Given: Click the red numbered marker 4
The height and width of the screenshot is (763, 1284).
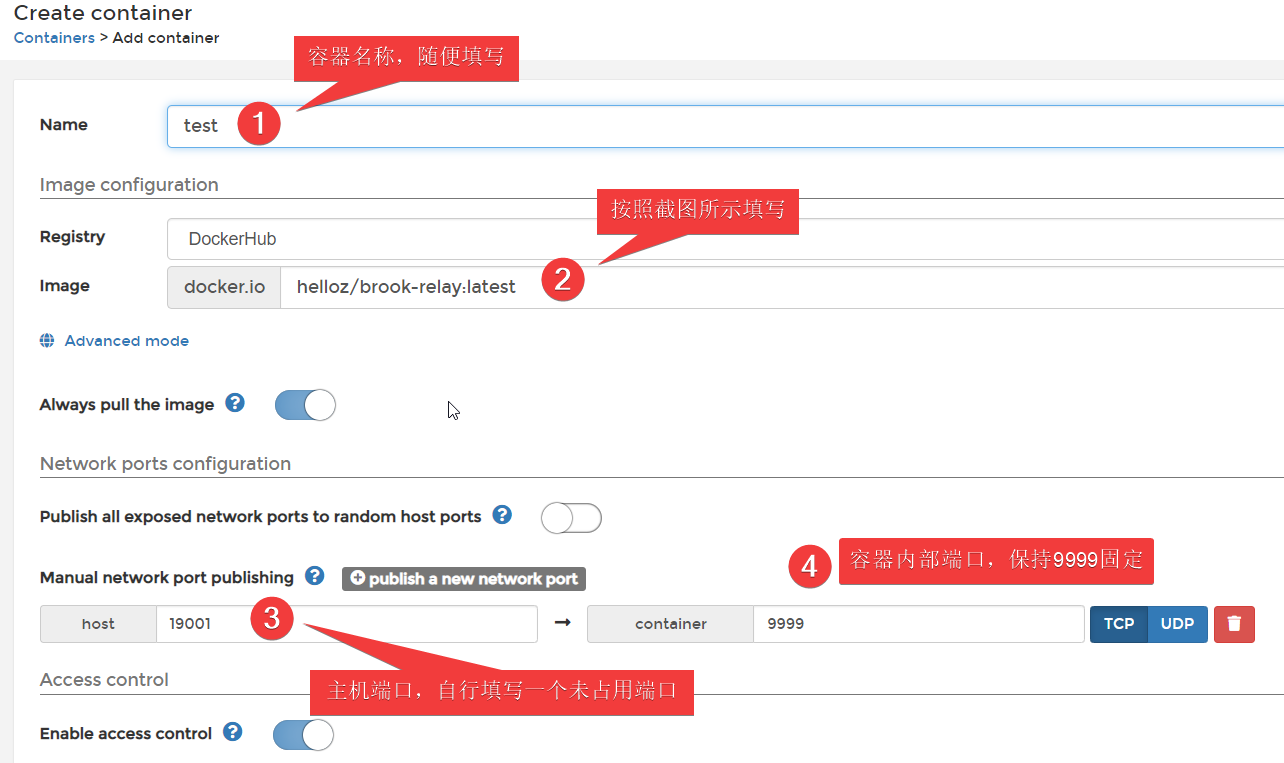Looking at the screenshot, I should coord(809,567).
